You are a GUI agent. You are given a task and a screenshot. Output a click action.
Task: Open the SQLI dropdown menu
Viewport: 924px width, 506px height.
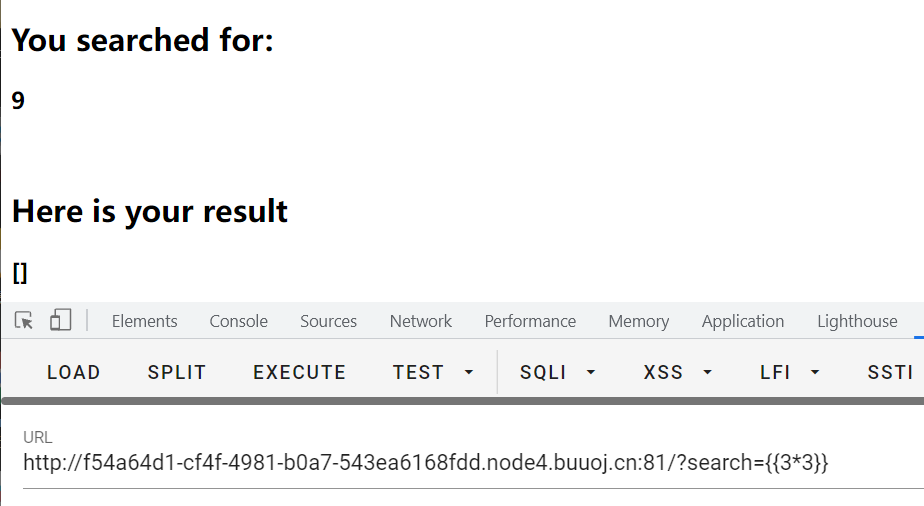pos(557,372)
